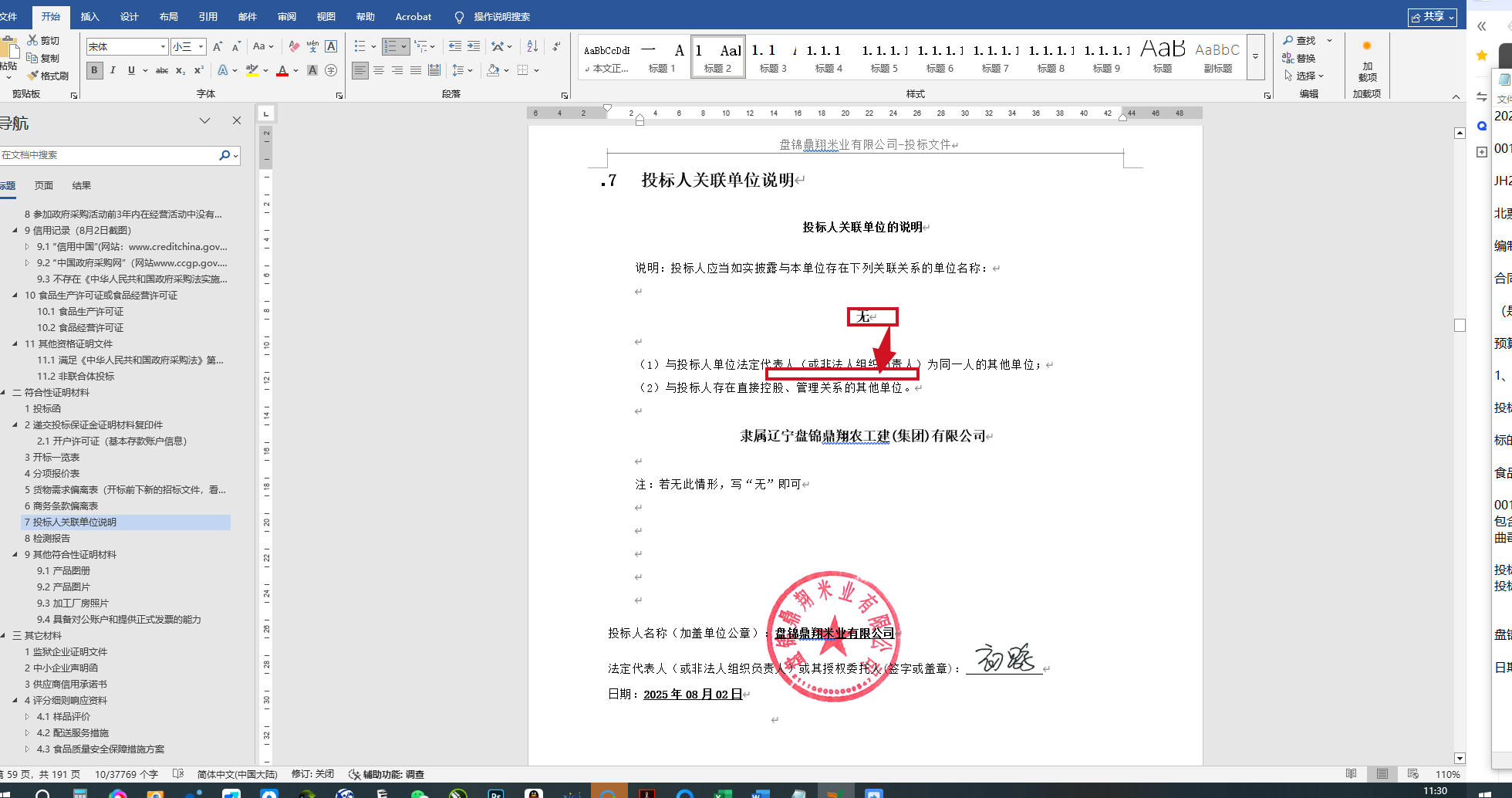Right-align the paragraph
1512x798 pixels.
[397, 70]
